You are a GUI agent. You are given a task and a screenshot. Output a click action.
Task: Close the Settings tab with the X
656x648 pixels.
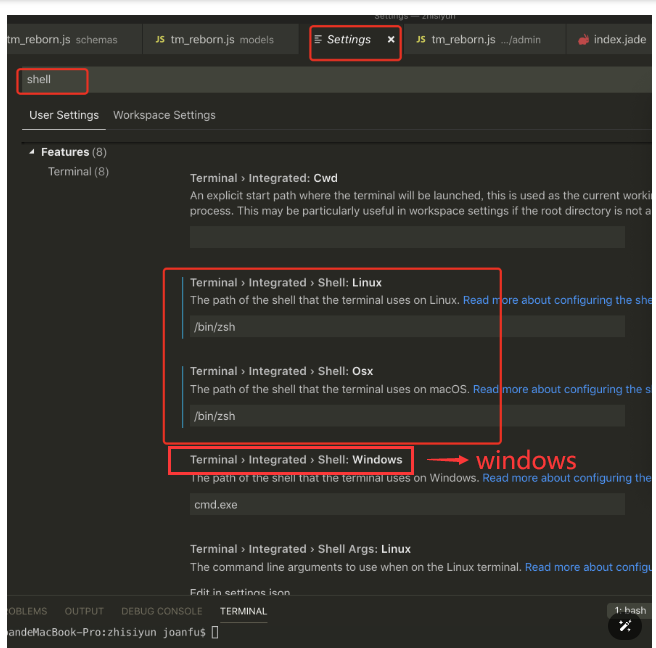tap(391, 39)
